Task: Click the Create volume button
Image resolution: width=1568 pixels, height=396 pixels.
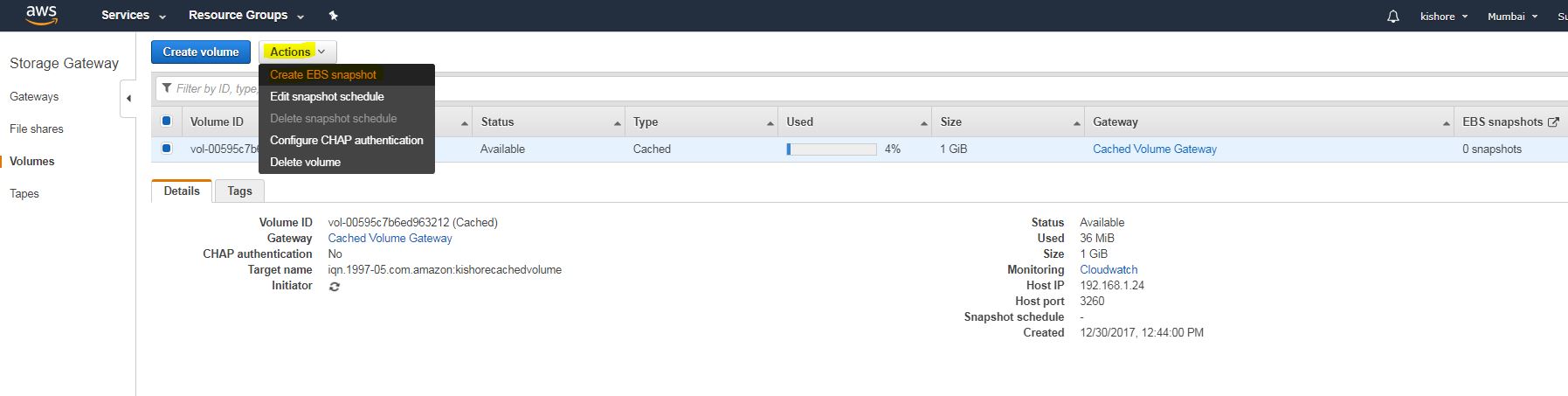Action: [200, 52]
